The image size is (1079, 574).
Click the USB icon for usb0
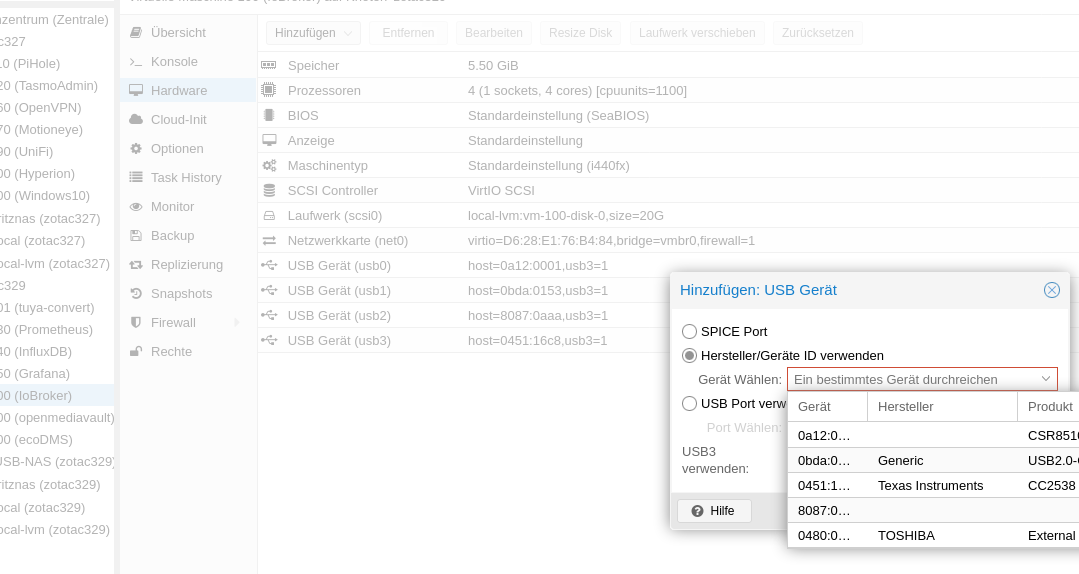269,265
